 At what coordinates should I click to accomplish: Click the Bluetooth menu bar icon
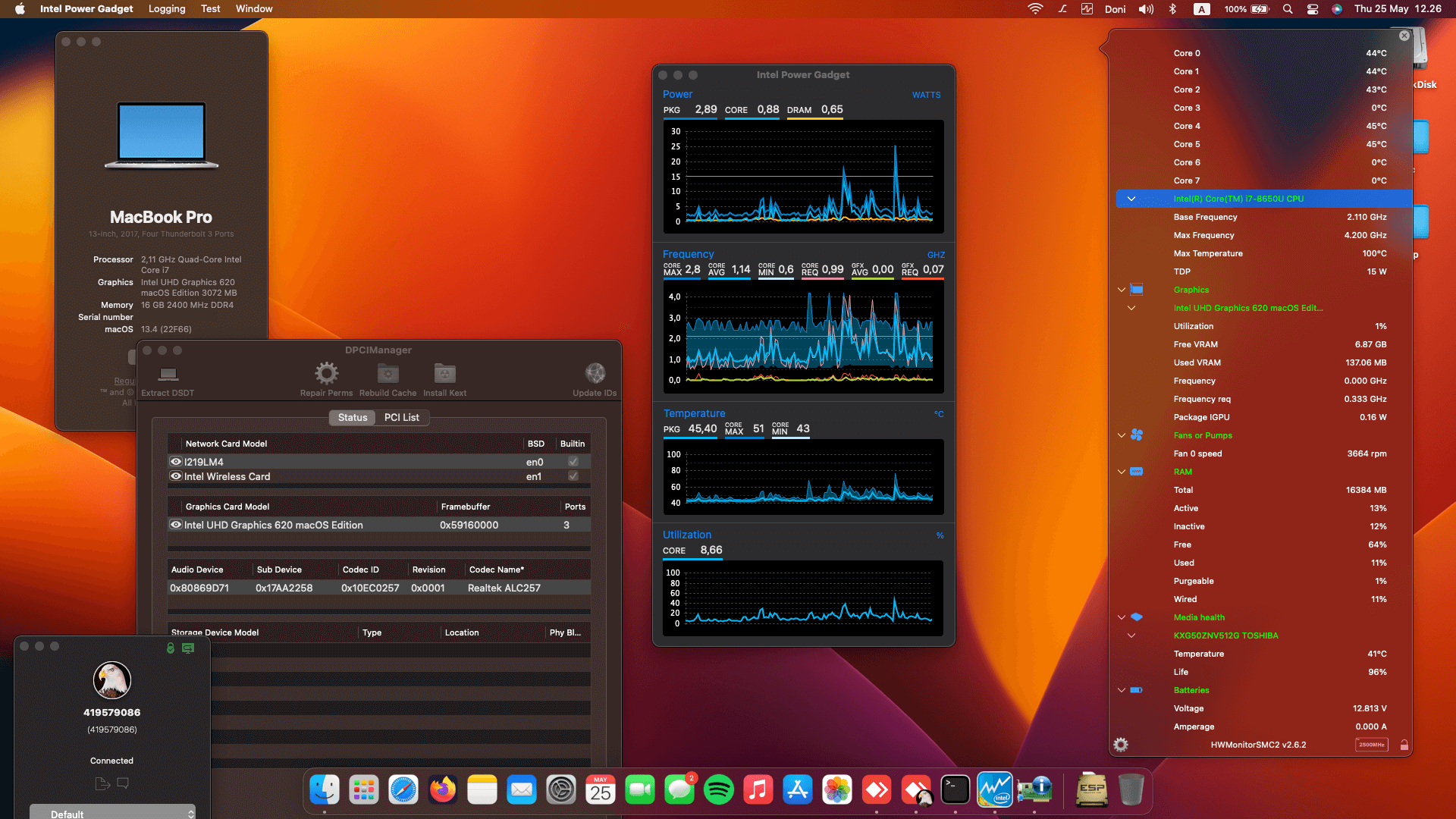1172,9
